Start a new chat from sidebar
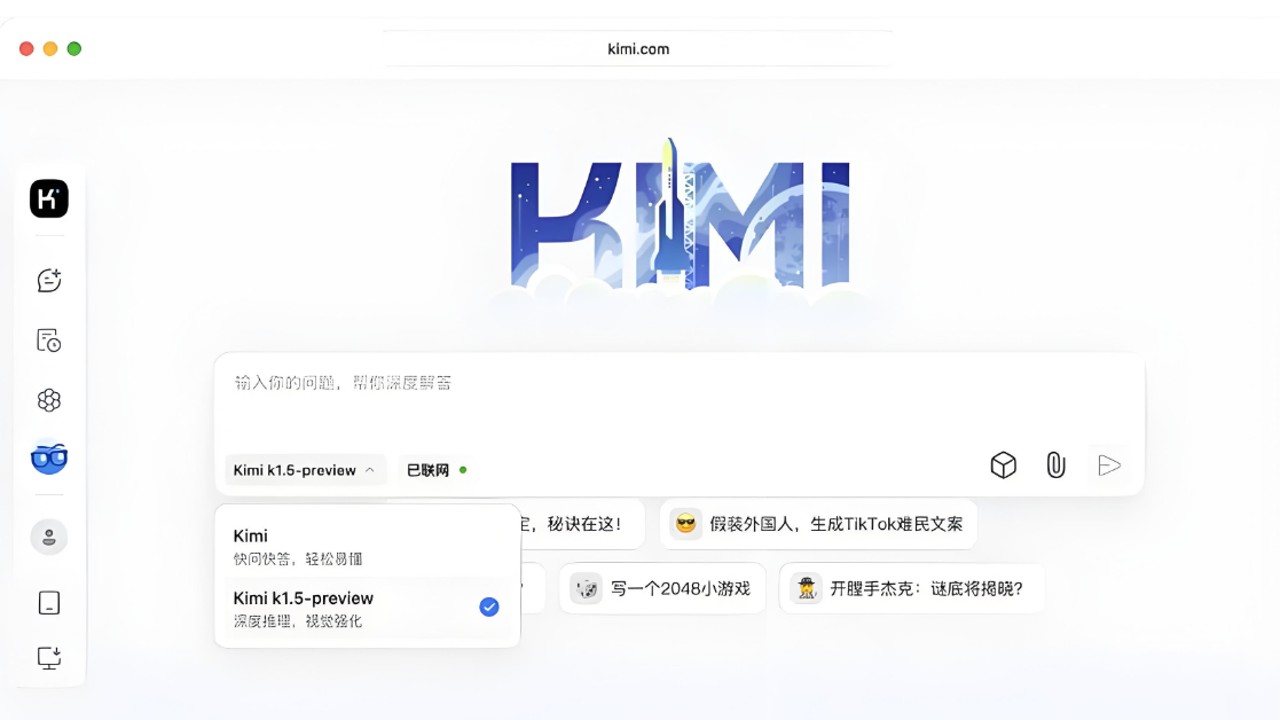The height and width of the screenshot is (720, 1280). pos(49,280)
